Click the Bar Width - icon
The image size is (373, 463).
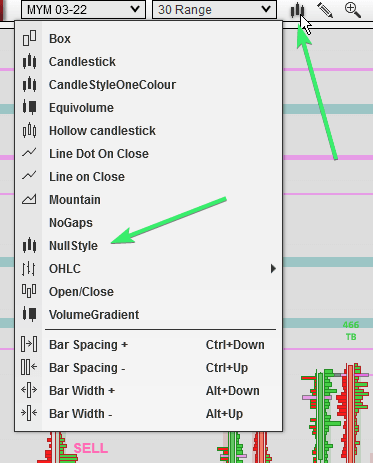coord(29,413)
